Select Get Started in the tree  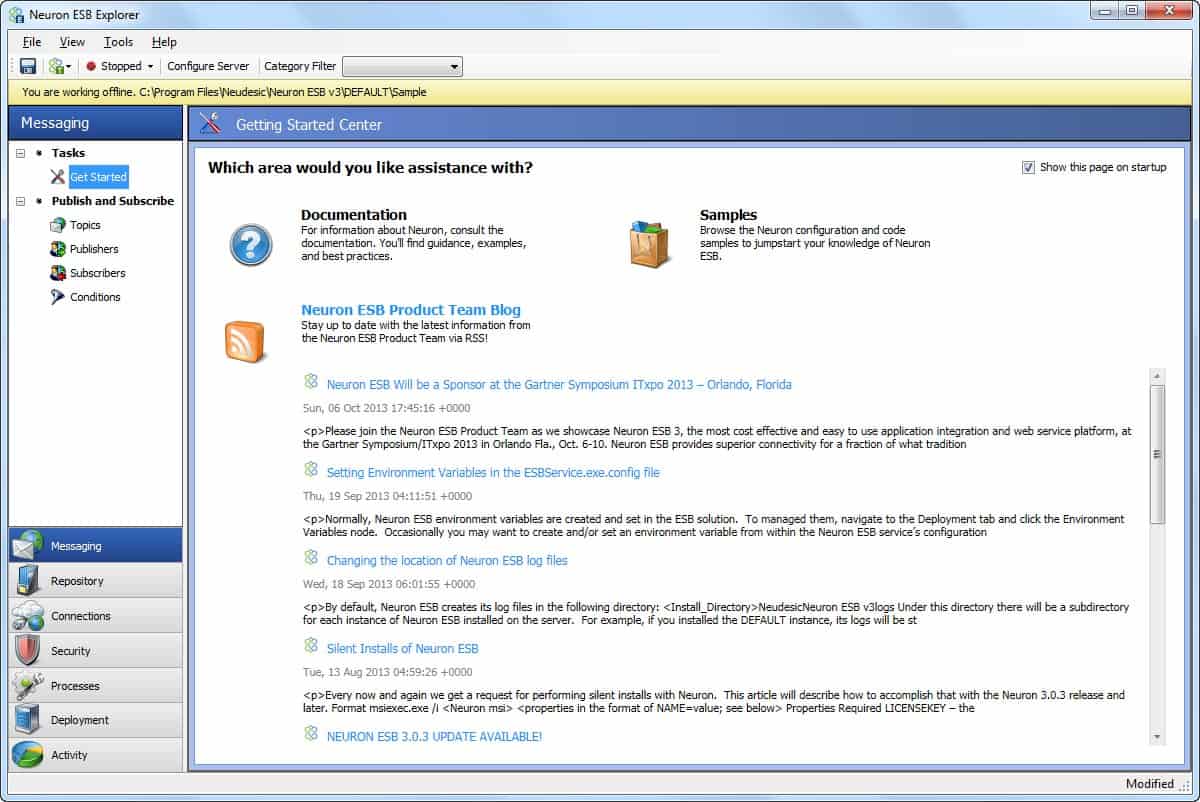point(98,177)
